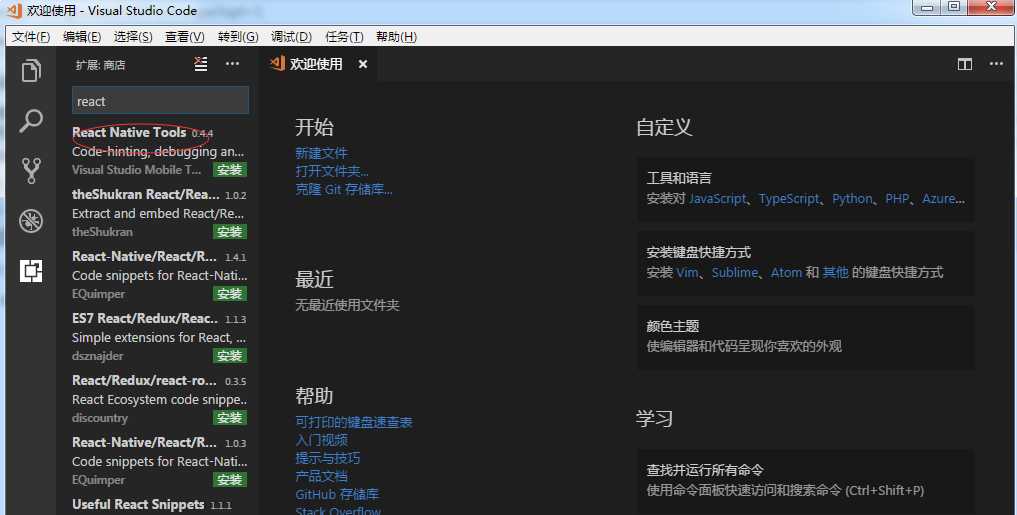Image resolution: width=1017 pixels, height=515 pixels.
Task: Click JavaScript link under 工具和语言
Action: 717,199
